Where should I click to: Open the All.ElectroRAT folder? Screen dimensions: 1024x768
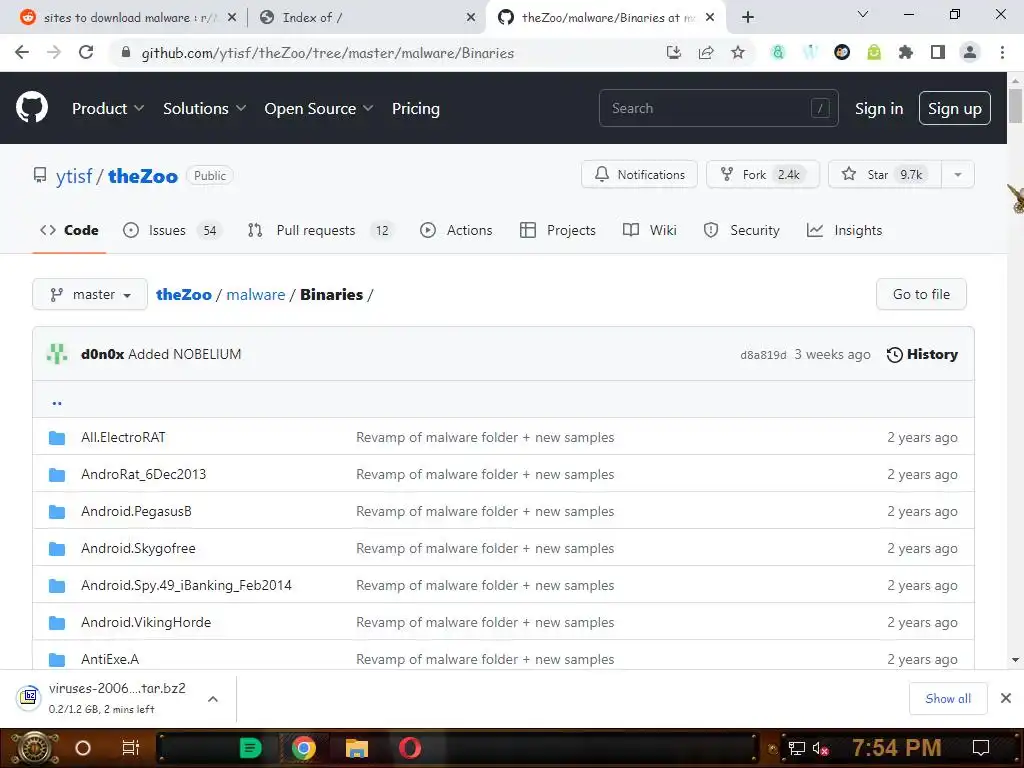click(x=123, y=437)
